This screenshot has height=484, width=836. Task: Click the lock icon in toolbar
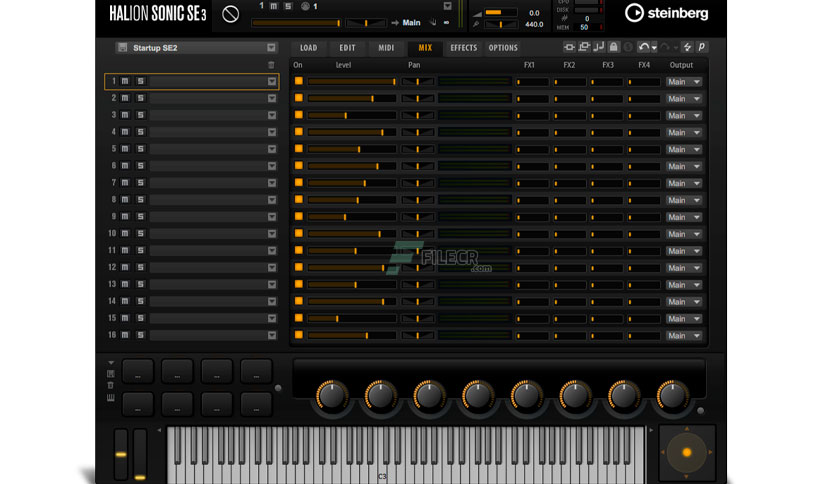614,47
